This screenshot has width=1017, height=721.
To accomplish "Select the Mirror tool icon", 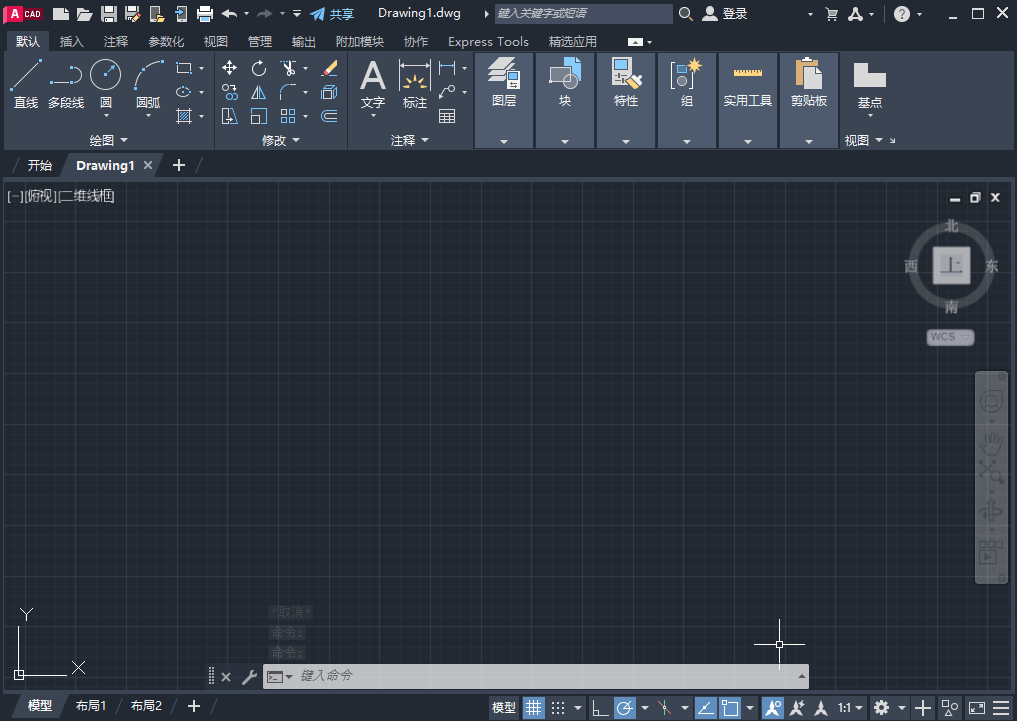I will coord(259,92).
